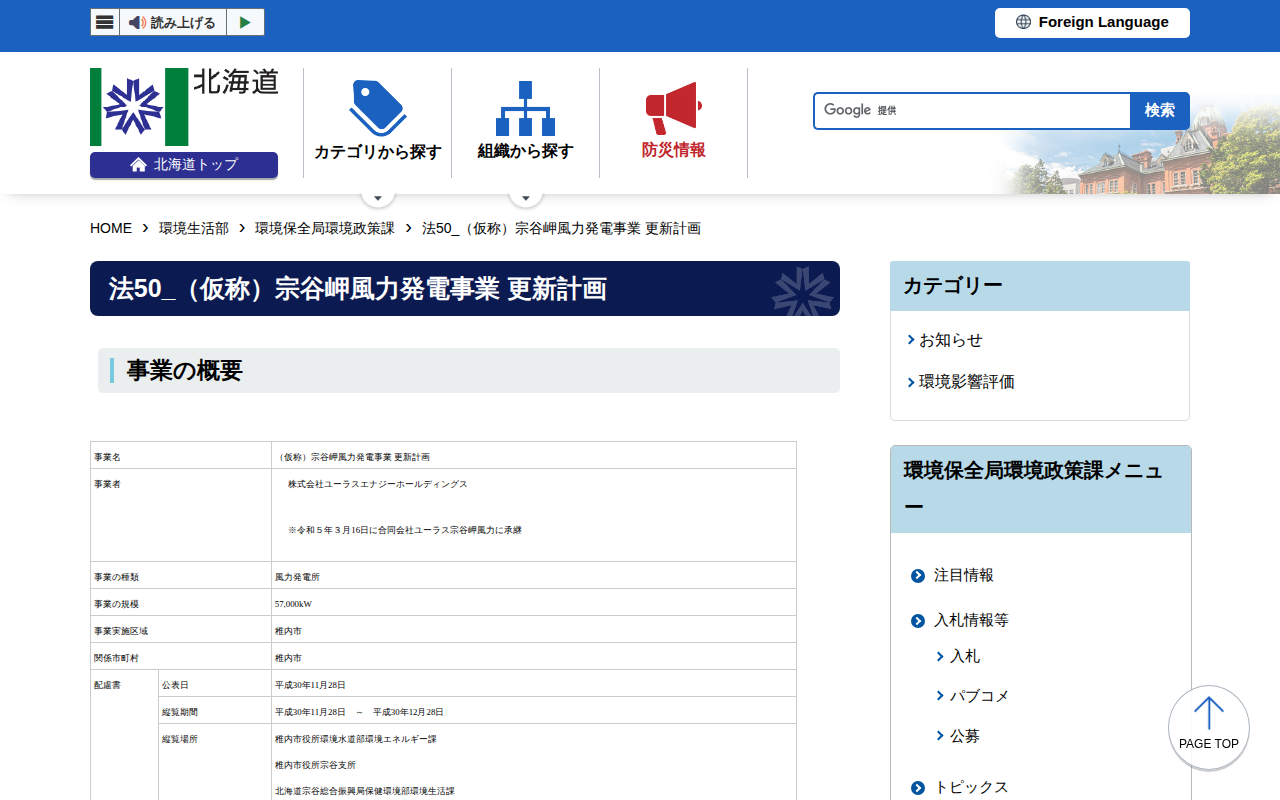Click the 読み上げる speaker button

coord(173,22)
